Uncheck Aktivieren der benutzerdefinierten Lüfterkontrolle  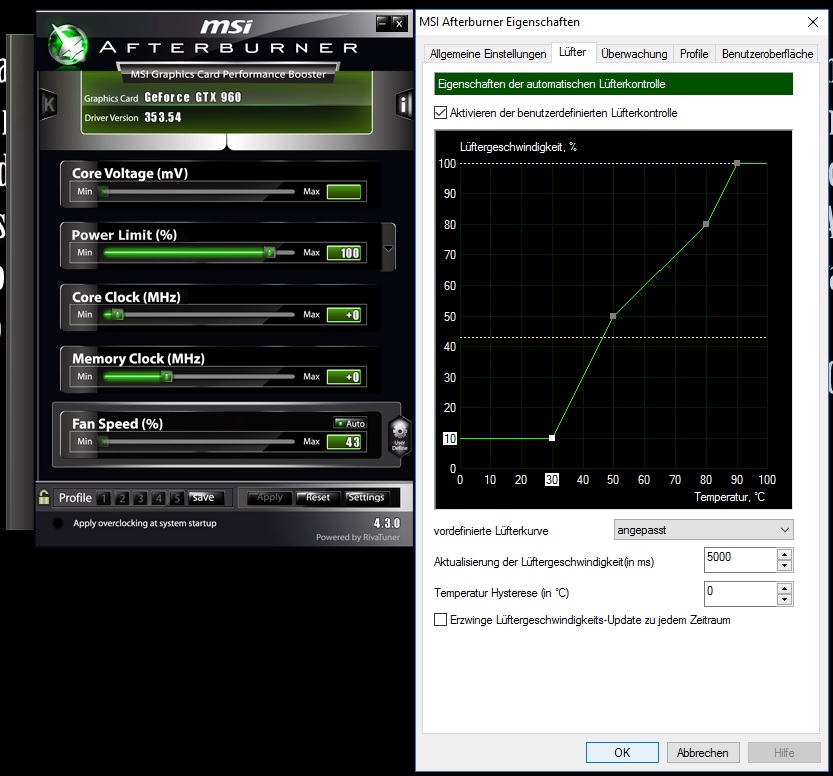click(440, 113)
